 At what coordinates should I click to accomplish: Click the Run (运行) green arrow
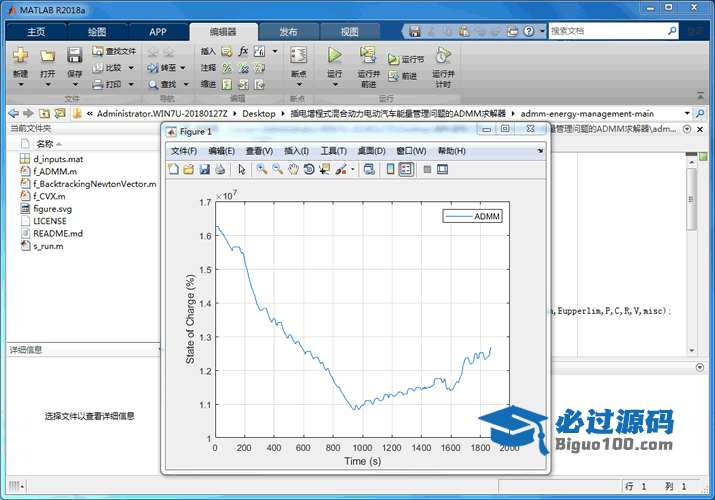tap(335, 55)
